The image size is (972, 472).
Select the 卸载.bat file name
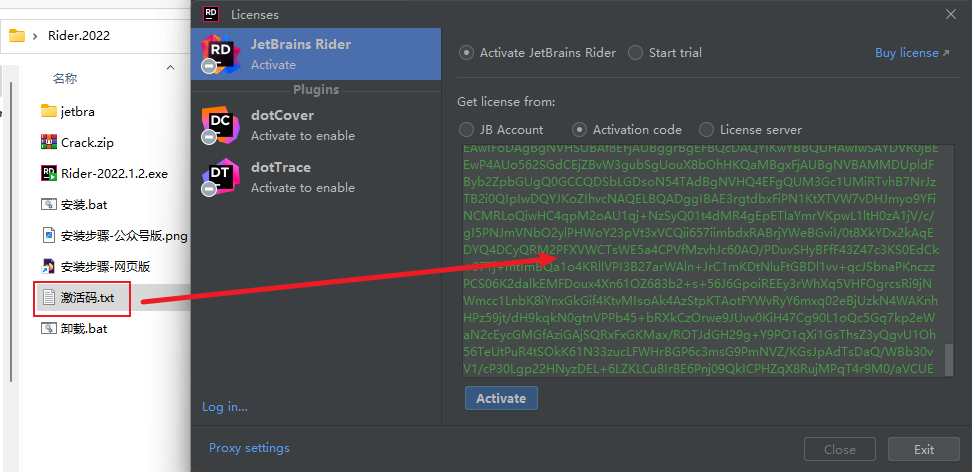84,329
